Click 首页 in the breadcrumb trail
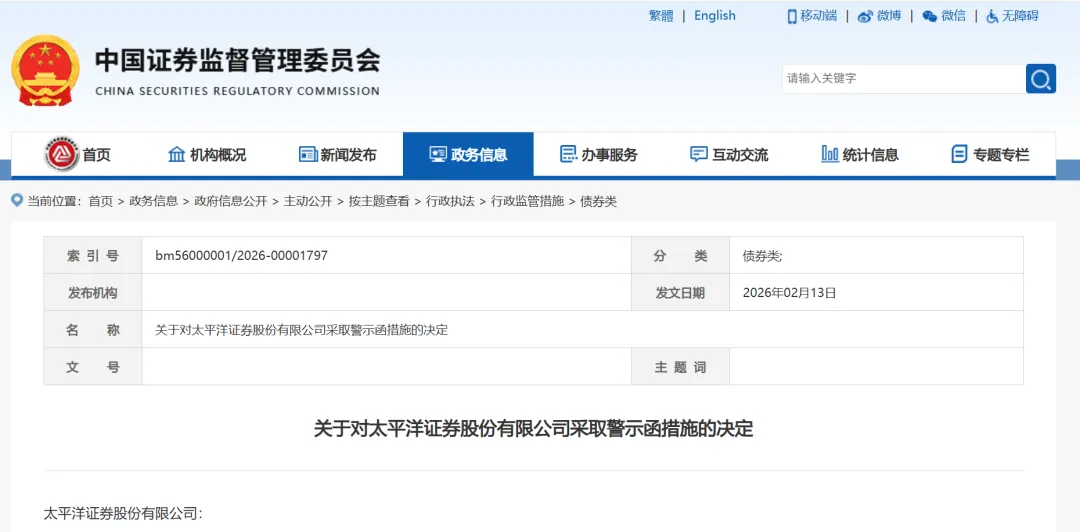 [101, 201]
